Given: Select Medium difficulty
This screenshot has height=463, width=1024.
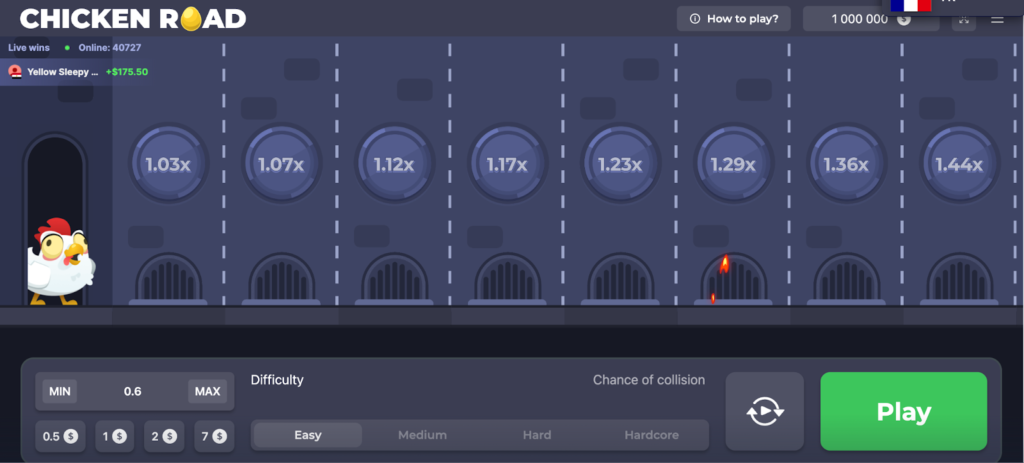Looking at the screenshot, I should (422, 435).
